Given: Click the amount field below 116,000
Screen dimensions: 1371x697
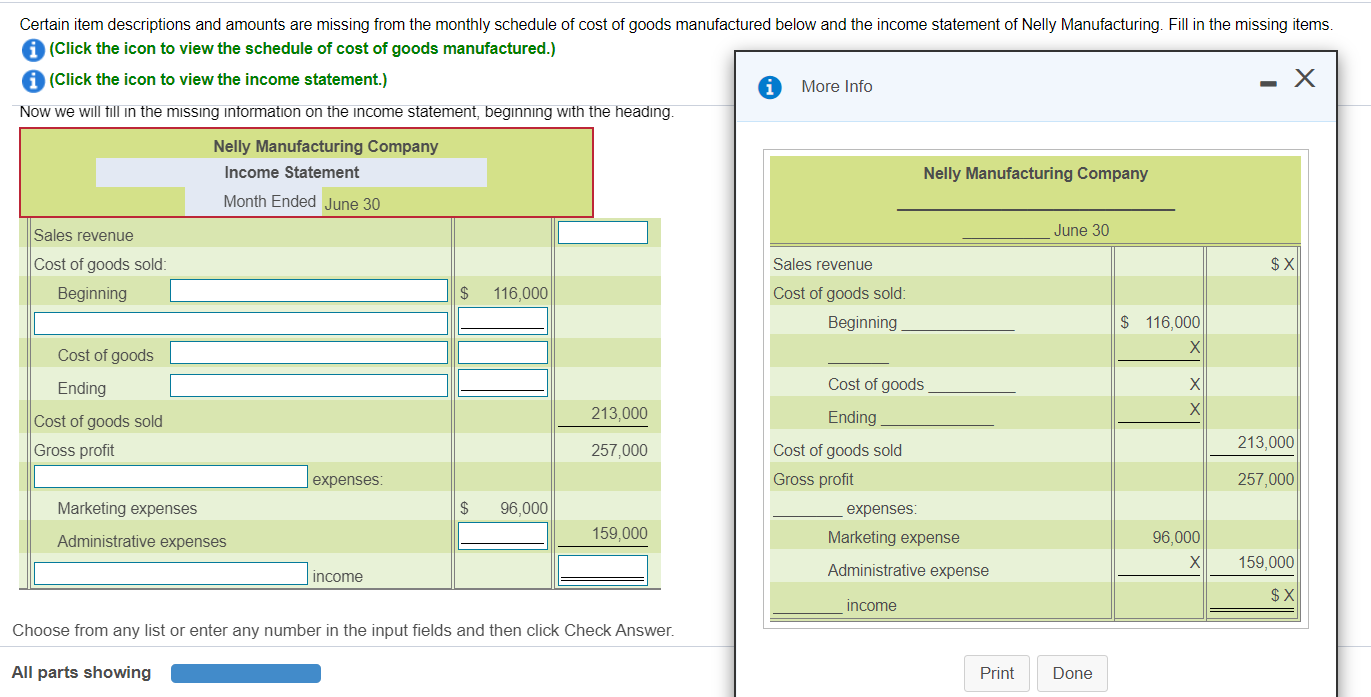Looking at the screenshot, I should [x=503, y=320].
